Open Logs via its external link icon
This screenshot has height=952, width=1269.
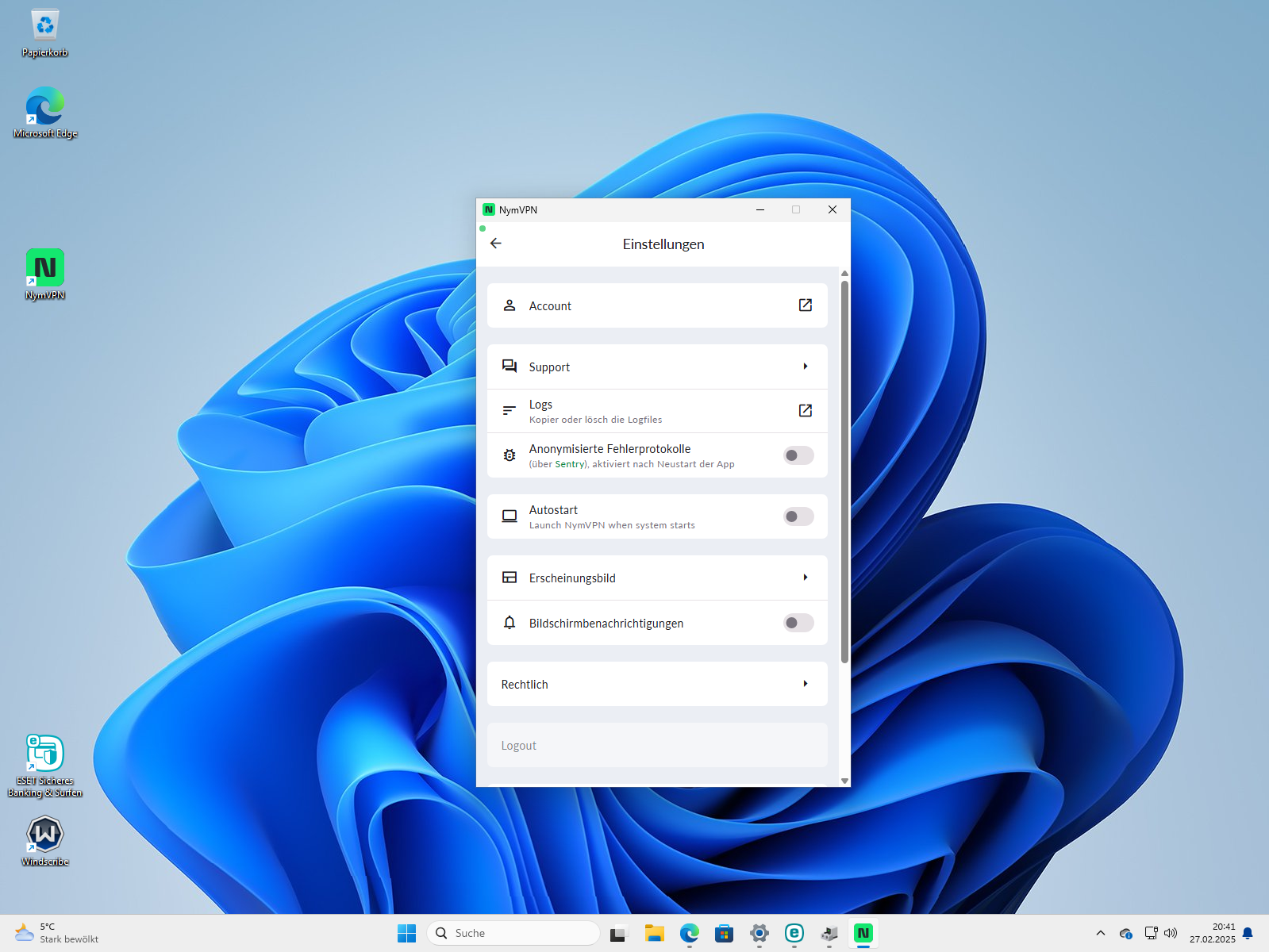point(805,411)
